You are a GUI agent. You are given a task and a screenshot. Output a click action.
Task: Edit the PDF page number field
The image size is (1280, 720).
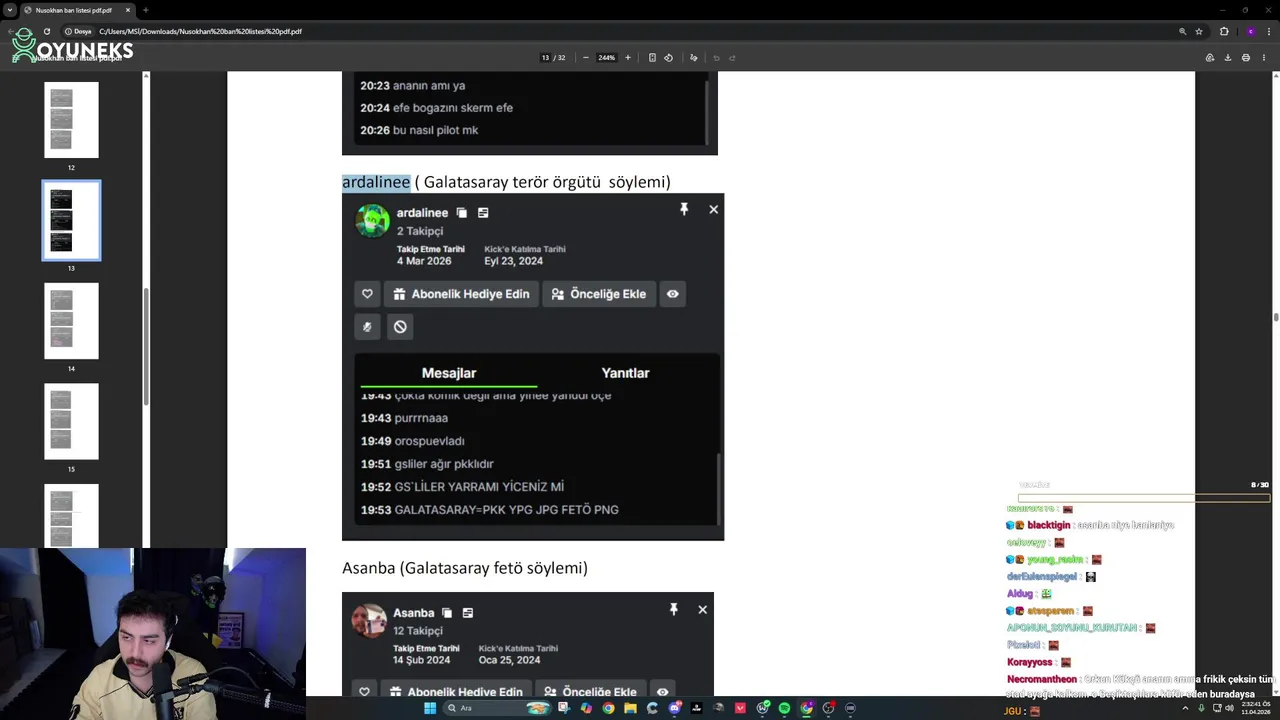546,58
